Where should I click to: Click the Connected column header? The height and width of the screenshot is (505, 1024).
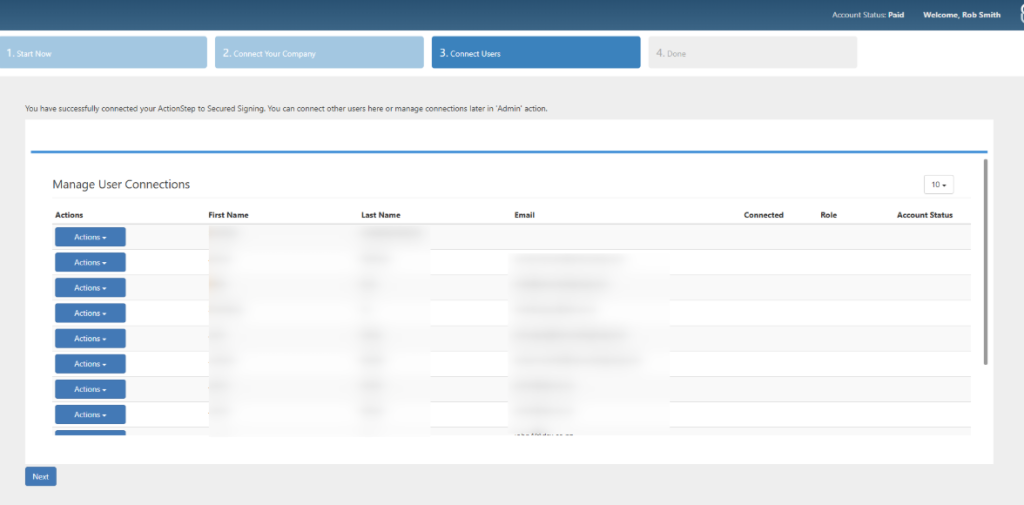click(x=763, y=215)
